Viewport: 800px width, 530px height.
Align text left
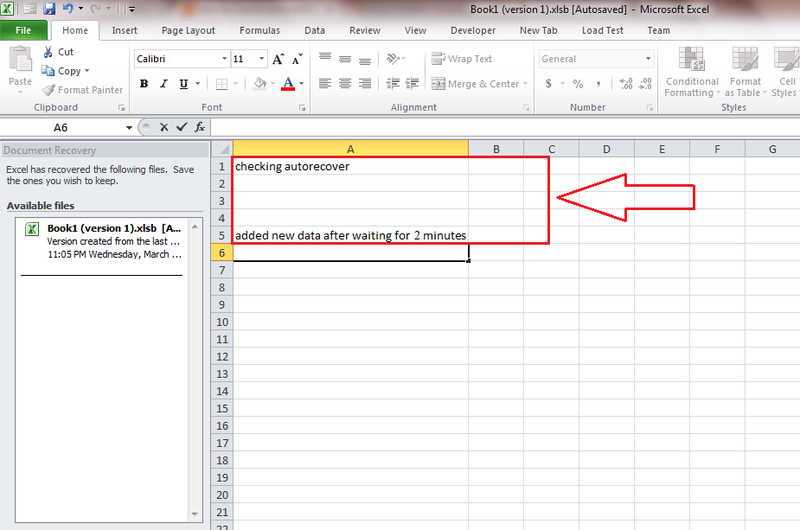coord(325,83)
